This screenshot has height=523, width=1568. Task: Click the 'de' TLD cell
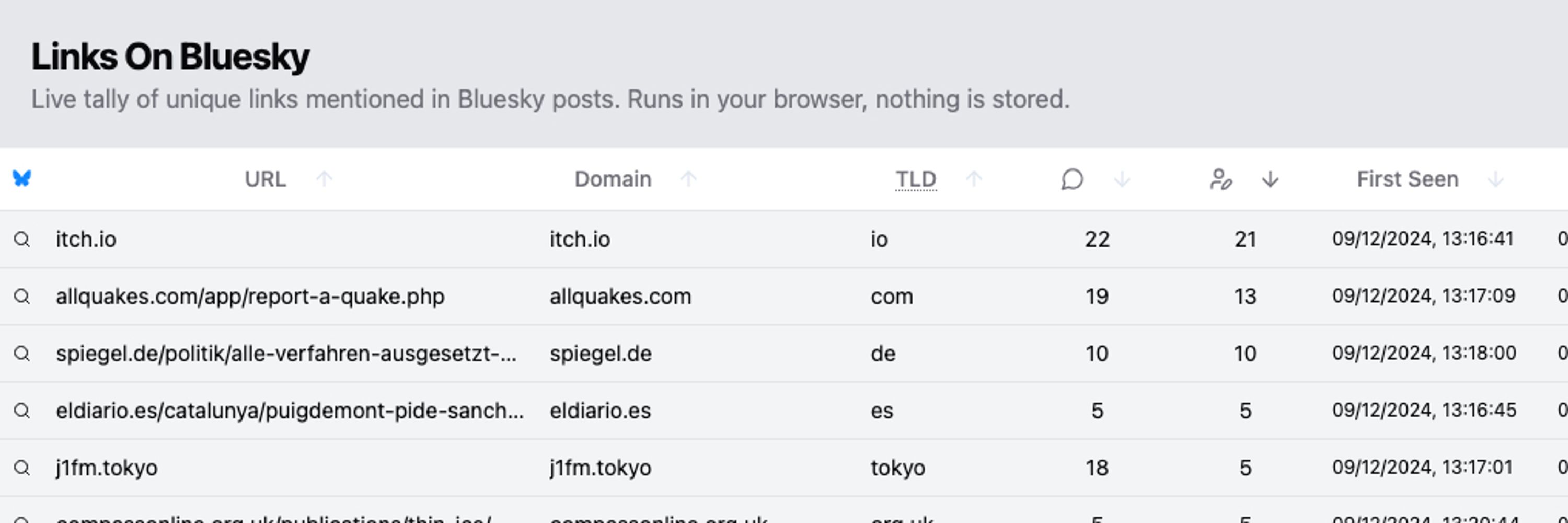click(883, 354)
